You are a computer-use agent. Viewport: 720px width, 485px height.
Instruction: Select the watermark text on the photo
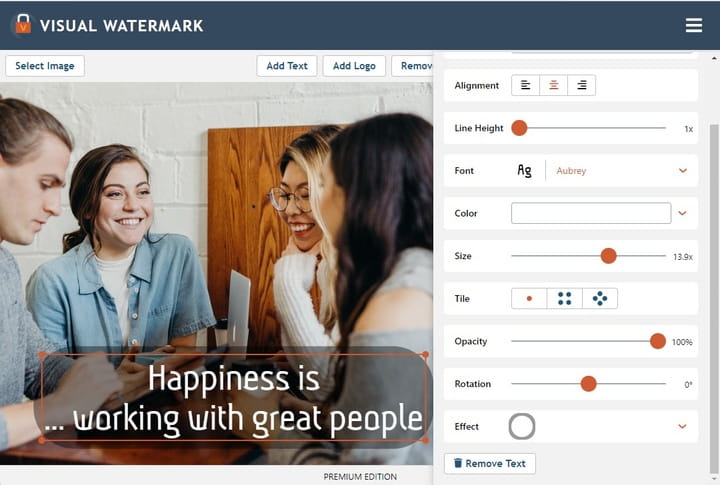pos(233,398)
